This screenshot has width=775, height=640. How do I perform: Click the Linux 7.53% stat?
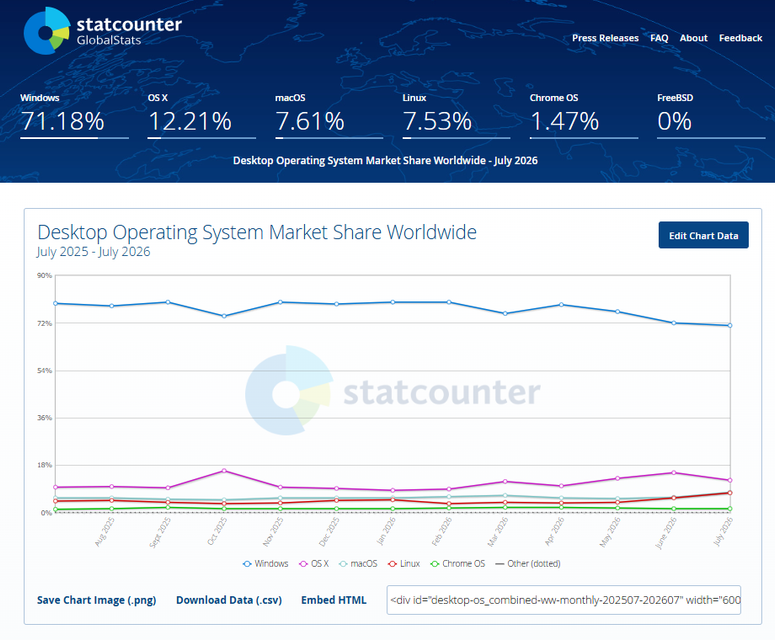coord(456,116)
